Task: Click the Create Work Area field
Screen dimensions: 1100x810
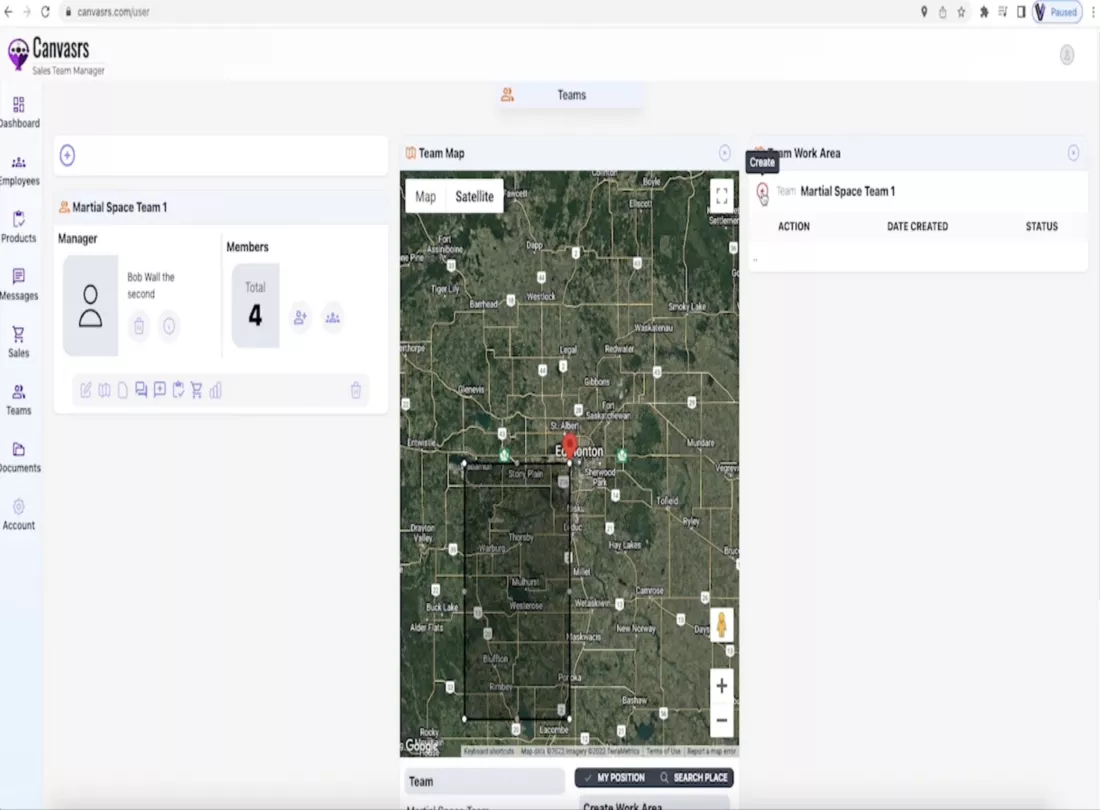Action: pos(654,804)
